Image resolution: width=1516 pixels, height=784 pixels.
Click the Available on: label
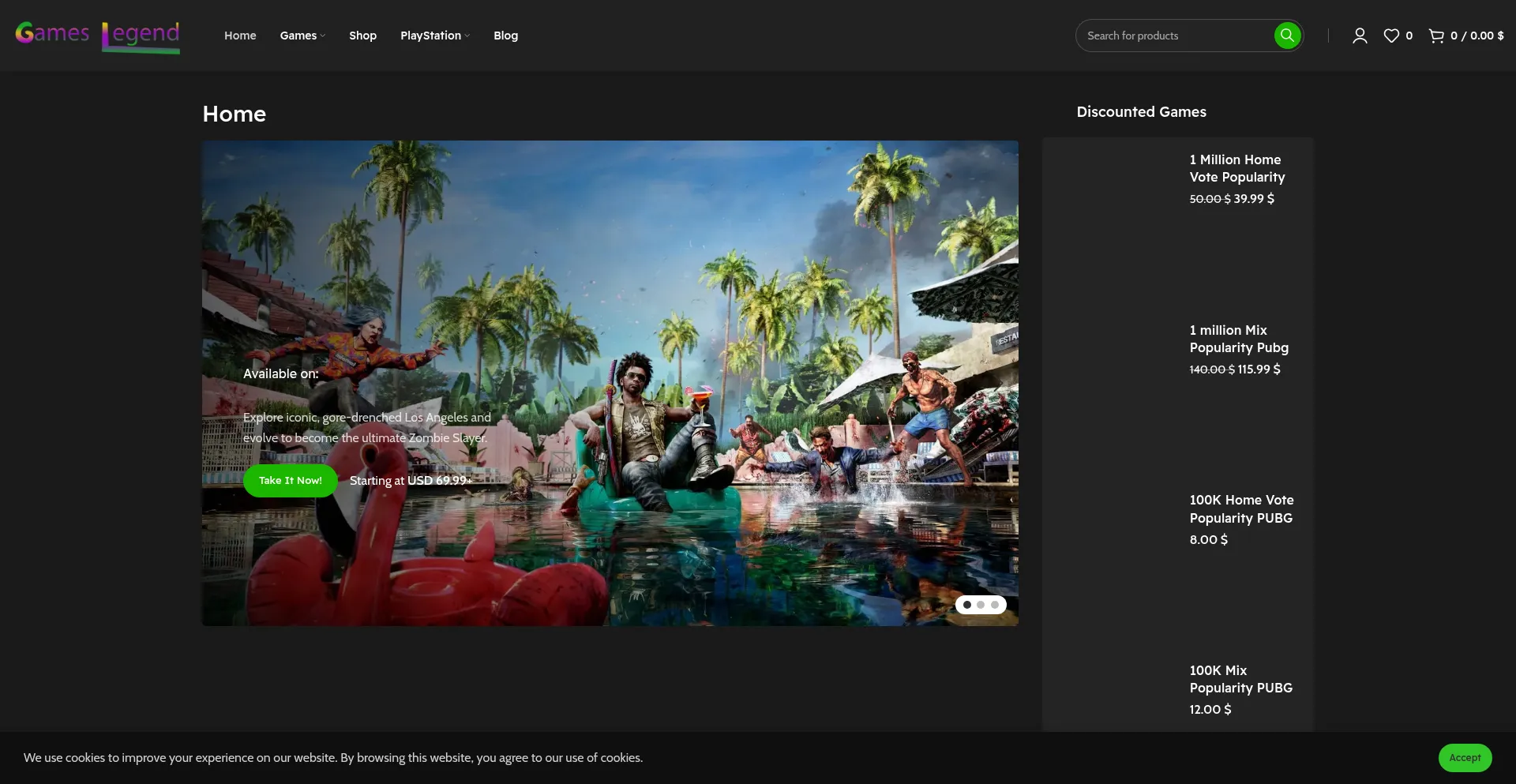pyautogui.click(x=281, y=374)
